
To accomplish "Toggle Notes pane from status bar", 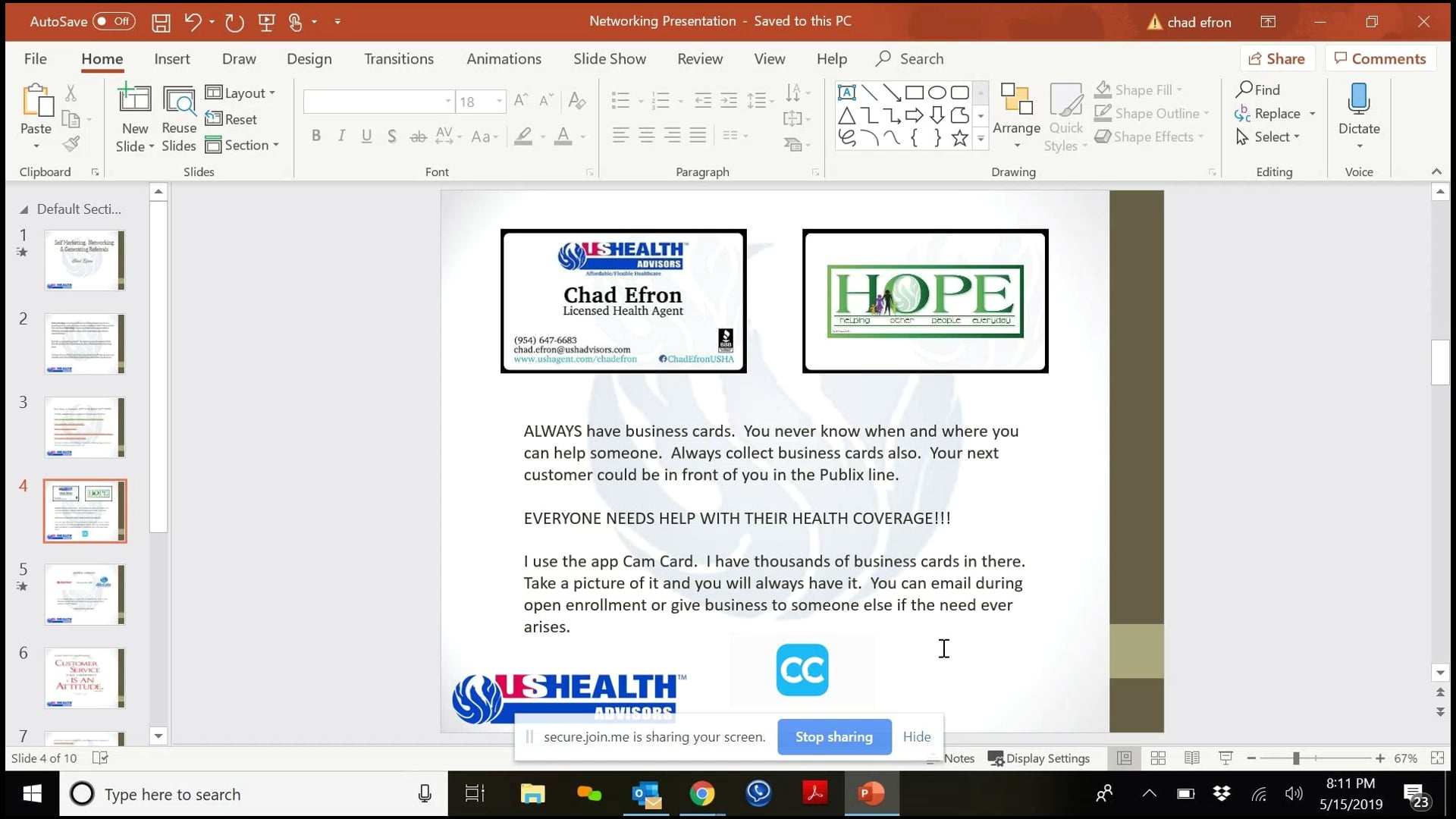I will pos(951,758).
